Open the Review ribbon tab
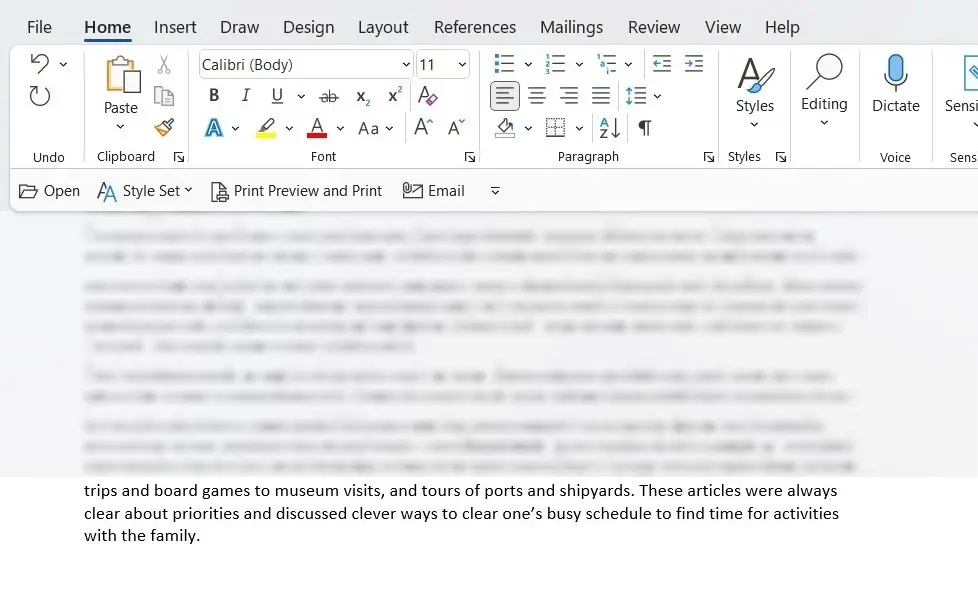 click(654, 27)
